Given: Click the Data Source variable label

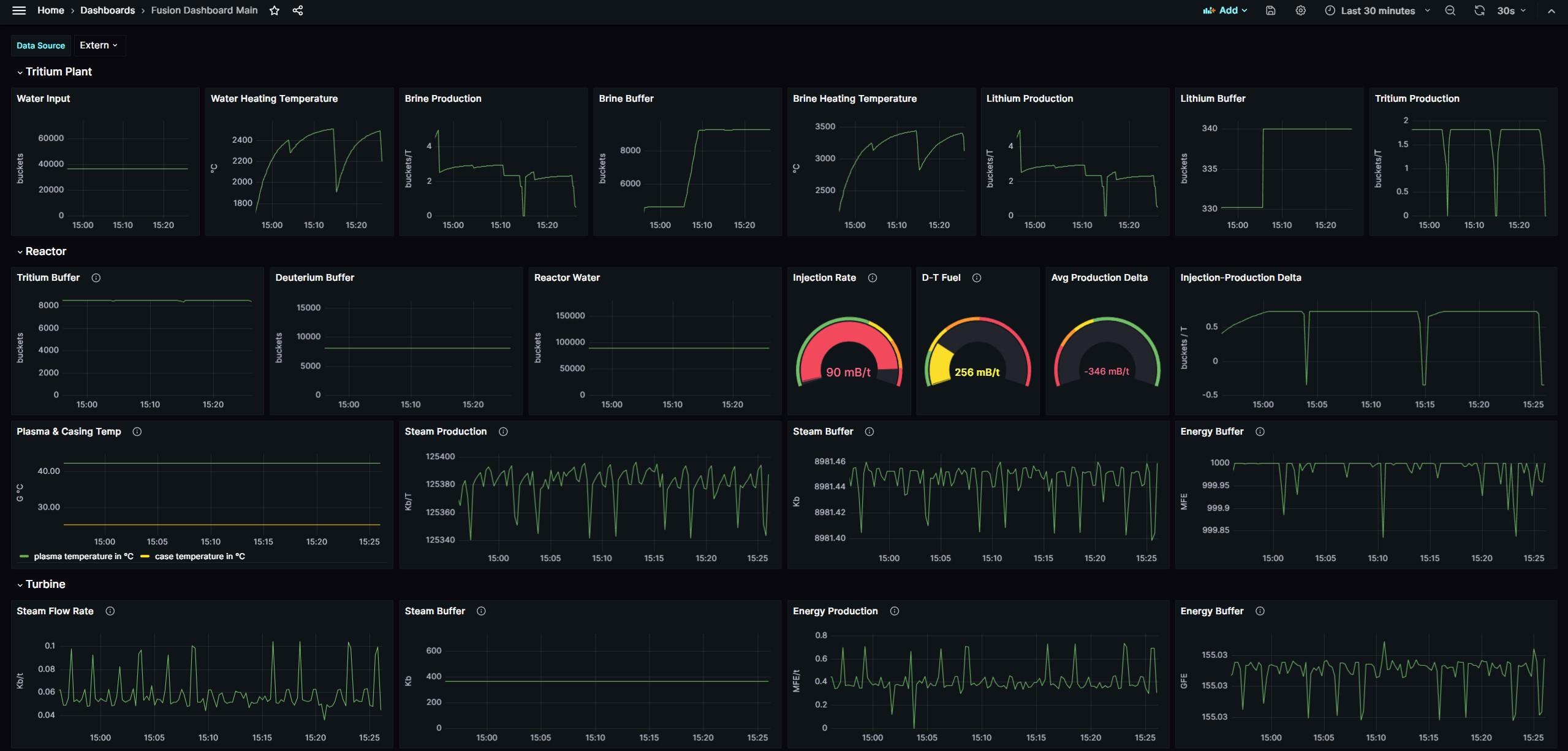Looking at the screenshot, I should coord(41,45).
